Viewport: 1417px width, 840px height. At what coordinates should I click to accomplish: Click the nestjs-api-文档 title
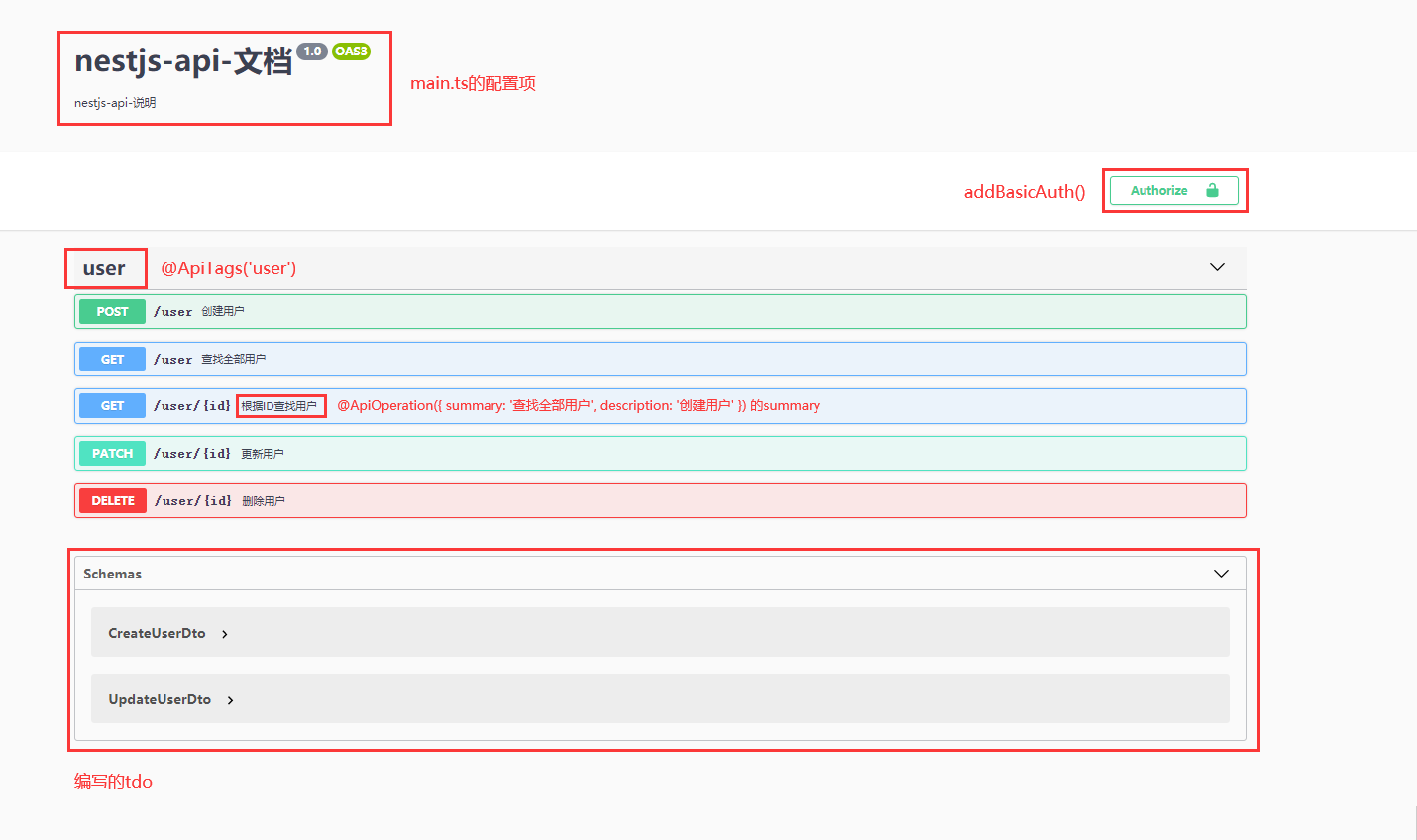coord(183,61)
